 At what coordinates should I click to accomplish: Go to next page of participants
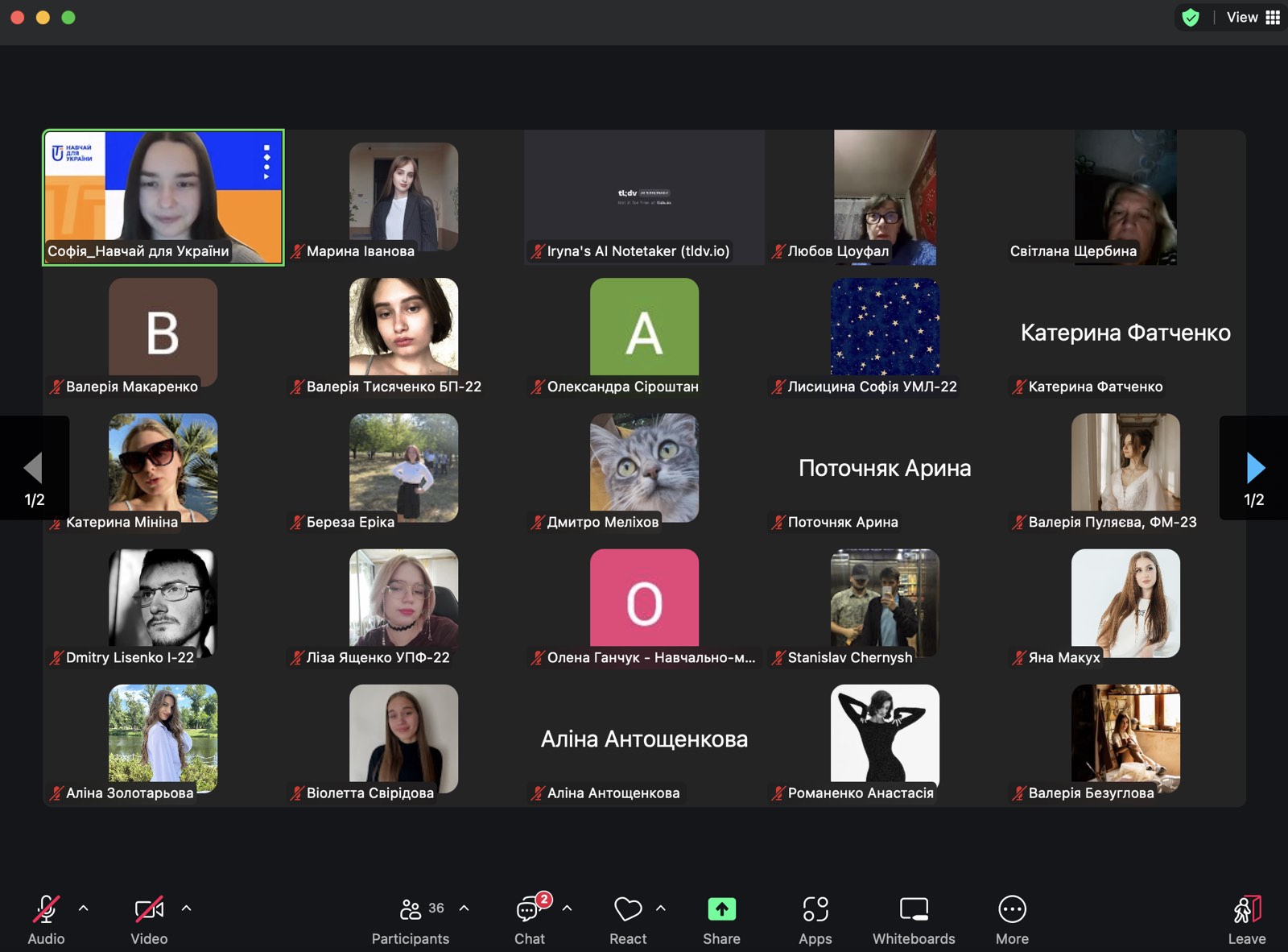point(1254,468)
